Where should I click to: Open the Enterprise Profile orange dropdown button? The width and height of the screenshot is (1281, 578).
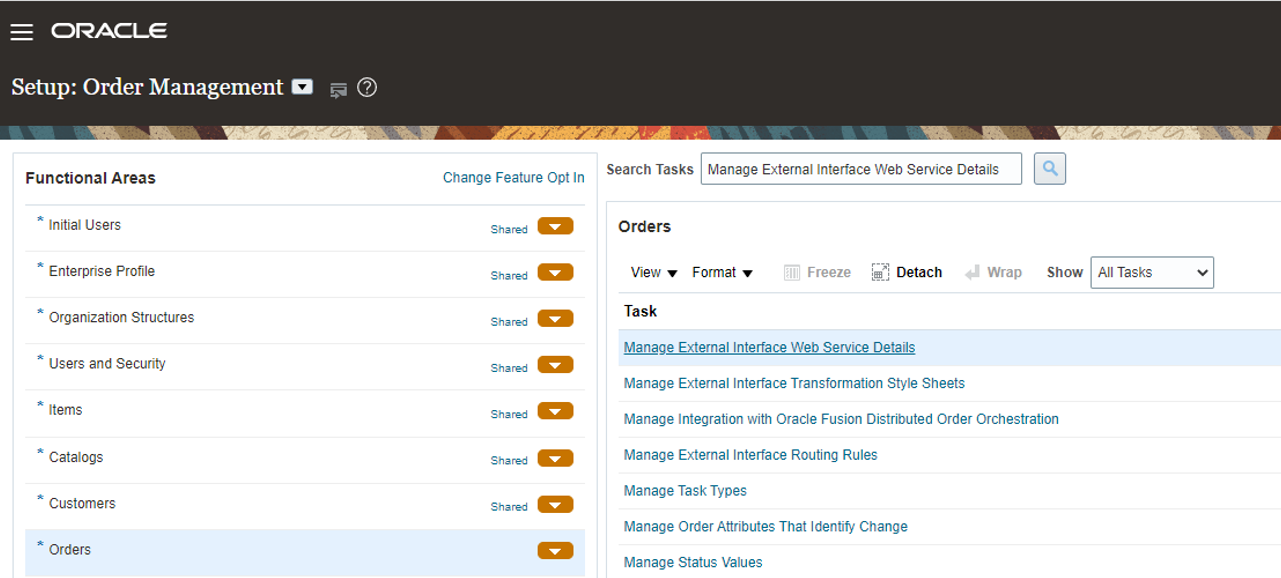click(x=555, y=272)
